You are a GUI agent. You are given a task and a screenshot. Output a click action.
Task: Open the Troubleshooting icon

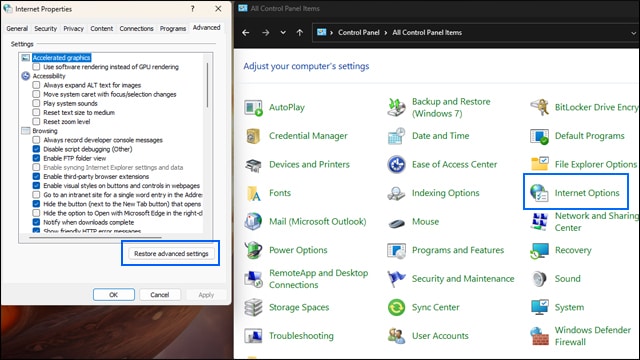click(253, 336)
